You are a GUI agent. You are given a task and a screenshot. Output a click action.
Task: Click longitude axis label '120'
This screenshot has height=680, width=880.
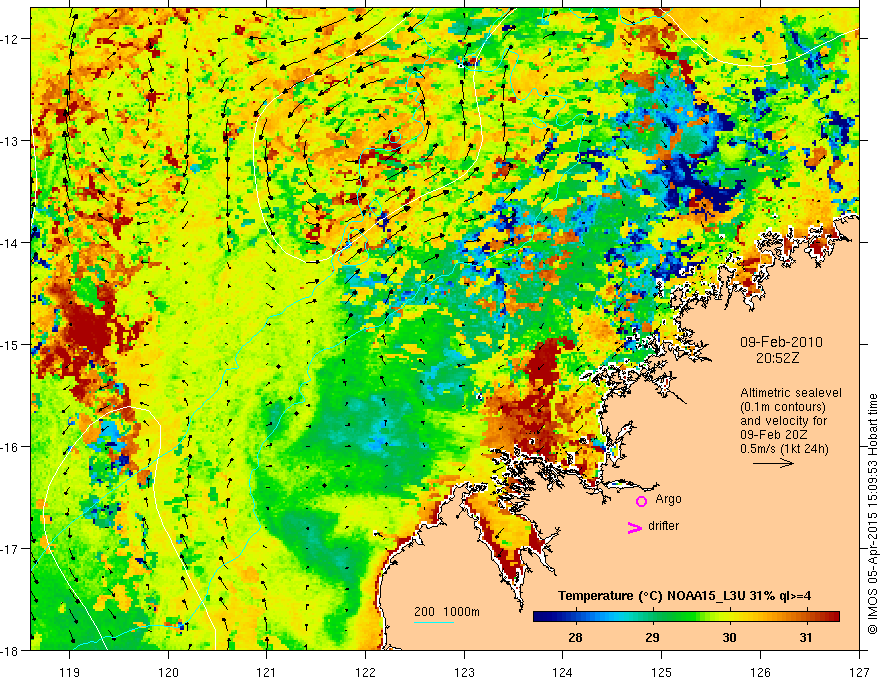pos(168,672)
